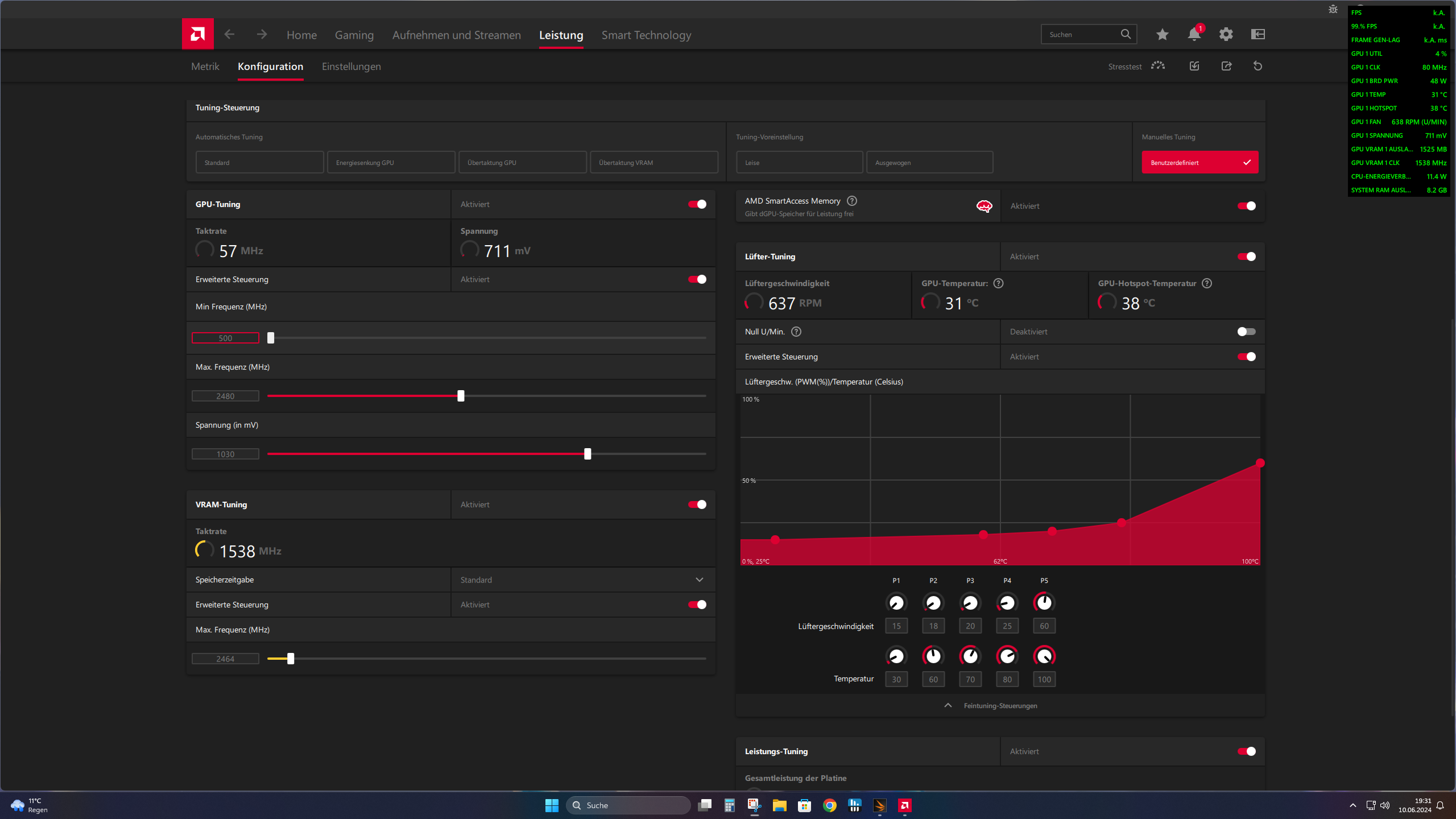
Task: Switch to the Gaming tab
Action: [x=354, y=35]
